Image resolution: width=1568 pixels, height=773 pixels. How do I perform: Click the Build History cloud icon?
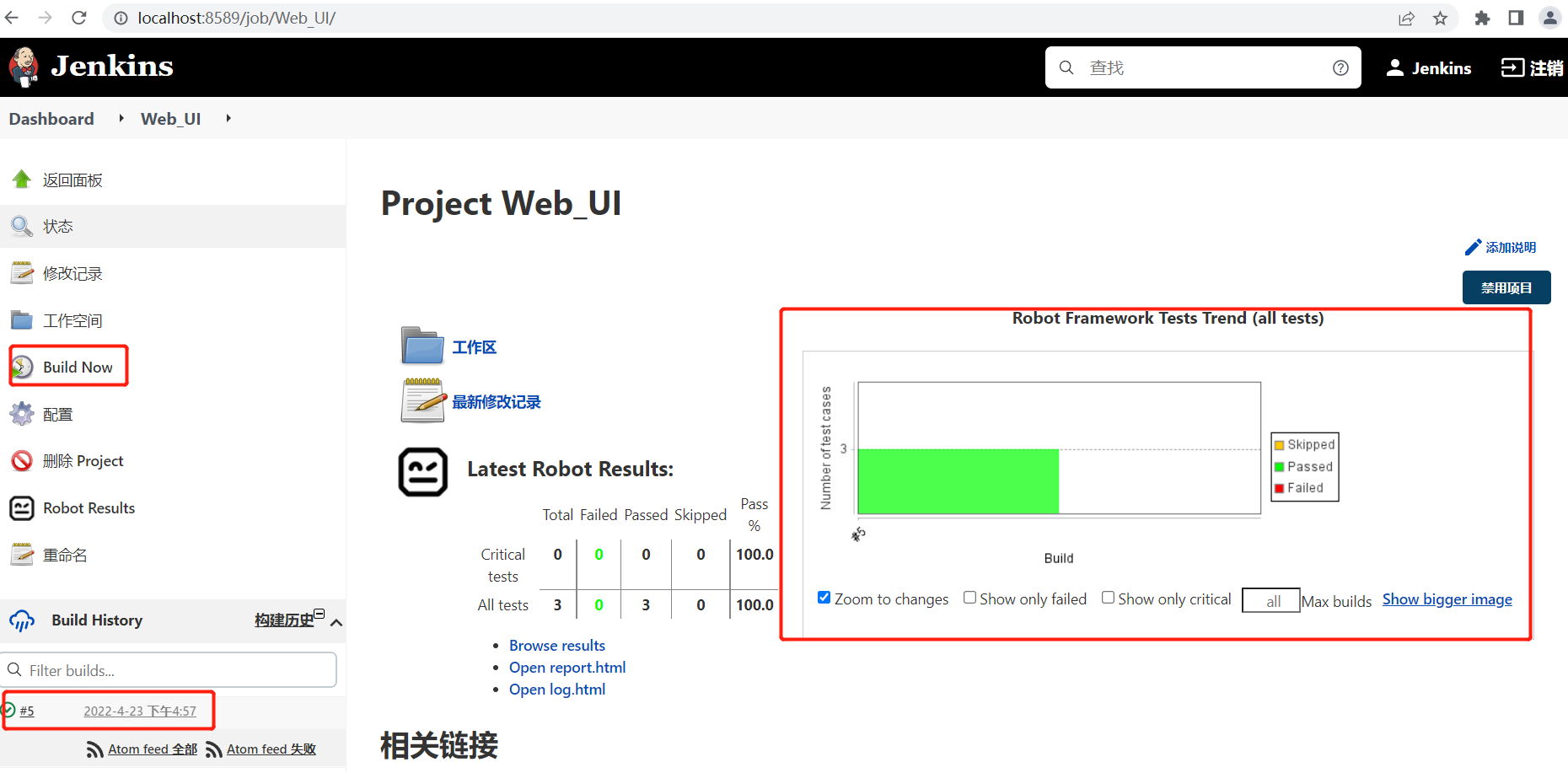click(22, 620)
